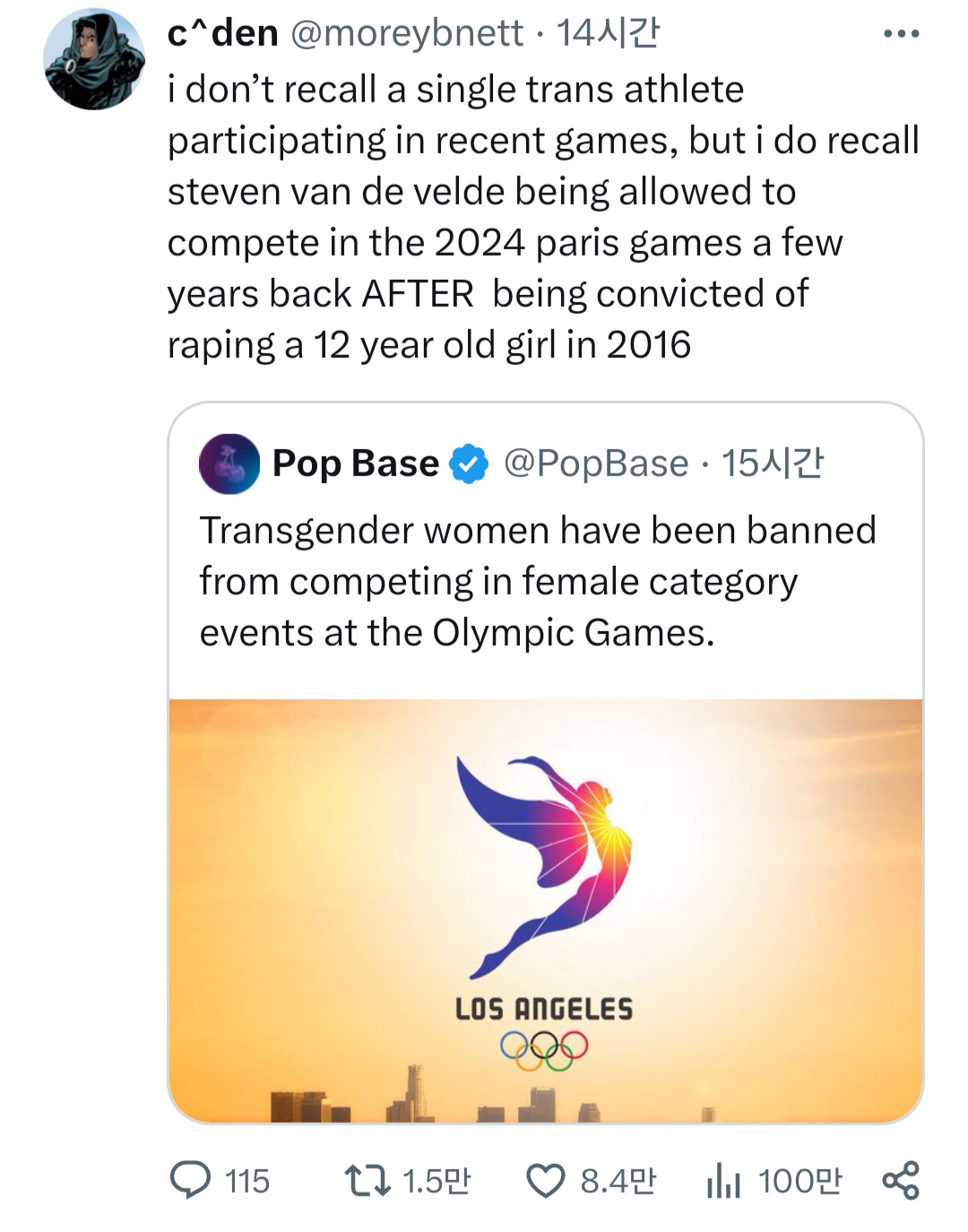Viewport: 968px width, 1232px height.
Task: Click the Pop Base cherry avatar
Action: [x=229, y=464]
